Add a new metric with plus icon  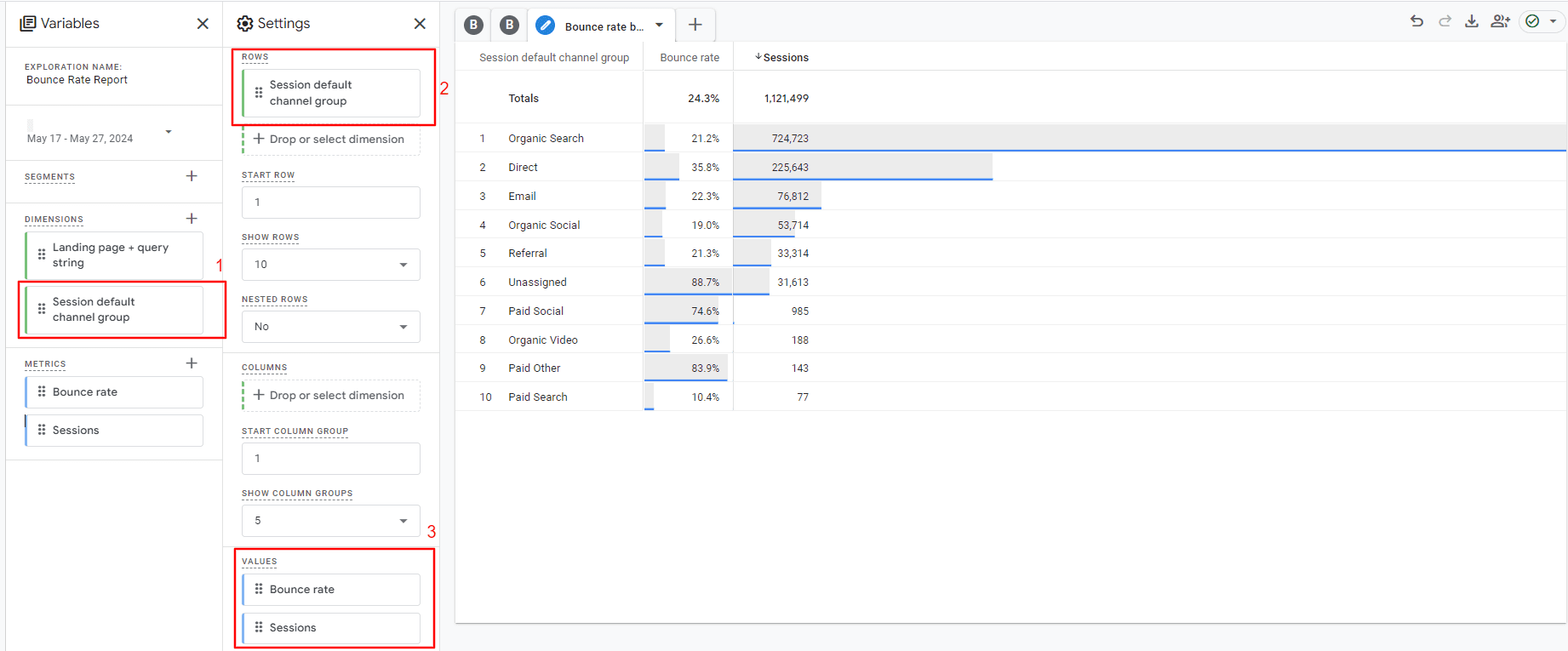pyautogui.click(x=192, y=363)
